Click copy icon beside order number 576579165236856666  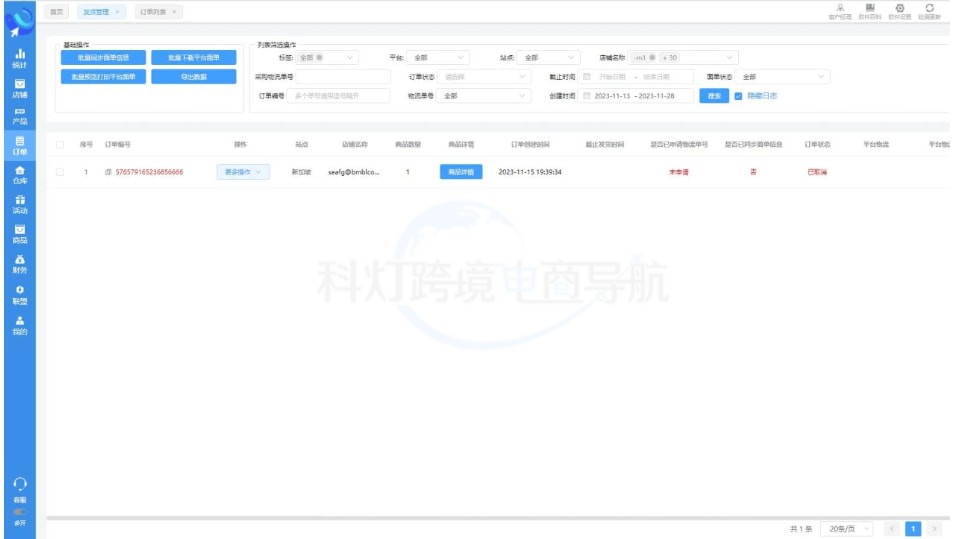108,172
